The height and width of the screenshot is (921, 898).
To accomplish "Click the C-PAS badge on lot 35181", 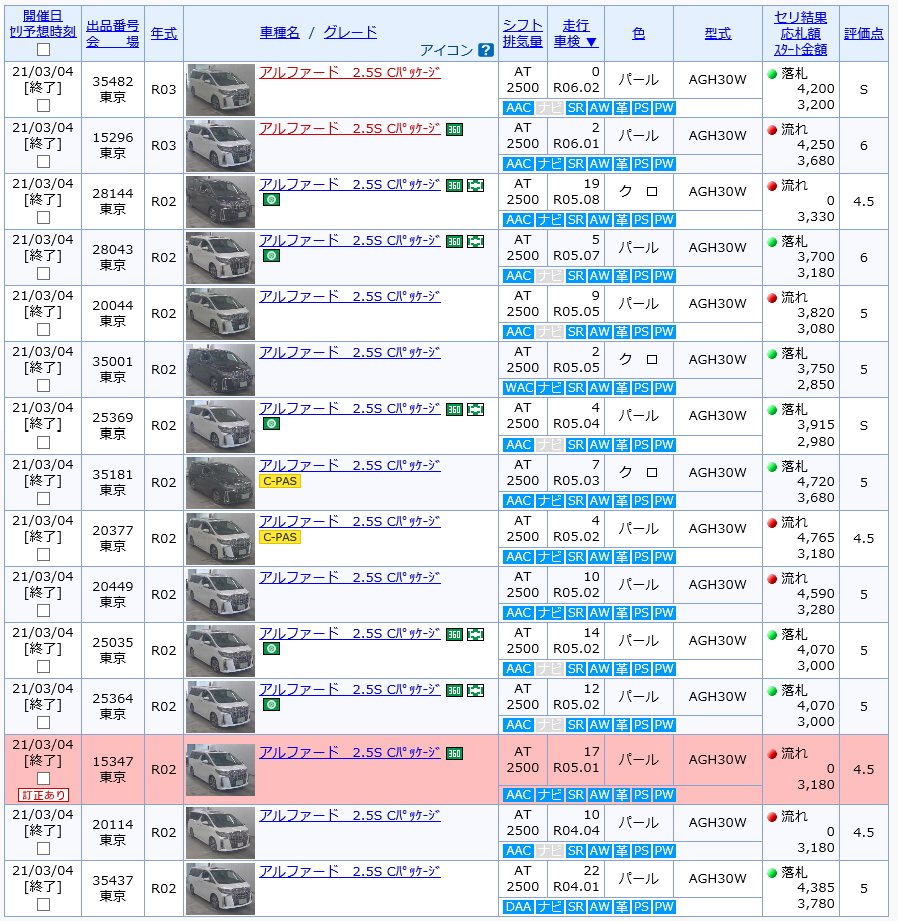I will [x=280, y=481].
